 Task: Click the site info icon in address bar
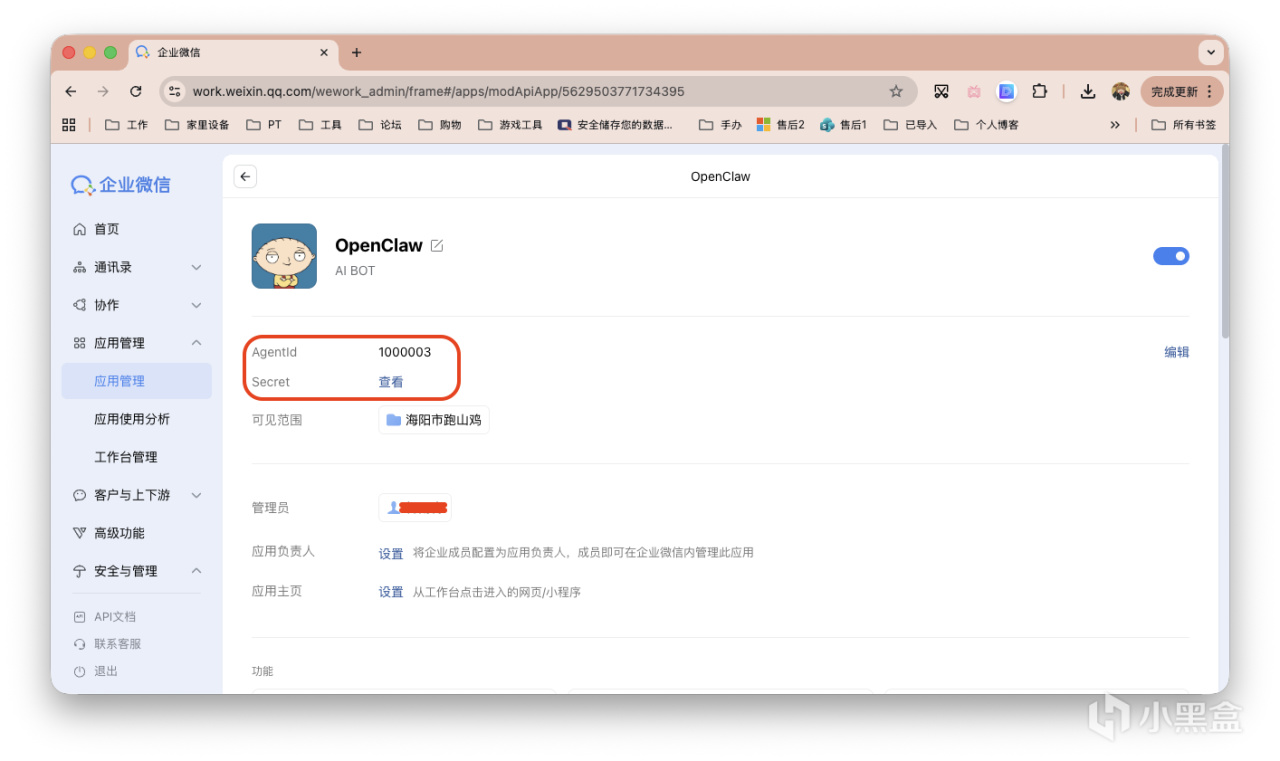point(175,91)
